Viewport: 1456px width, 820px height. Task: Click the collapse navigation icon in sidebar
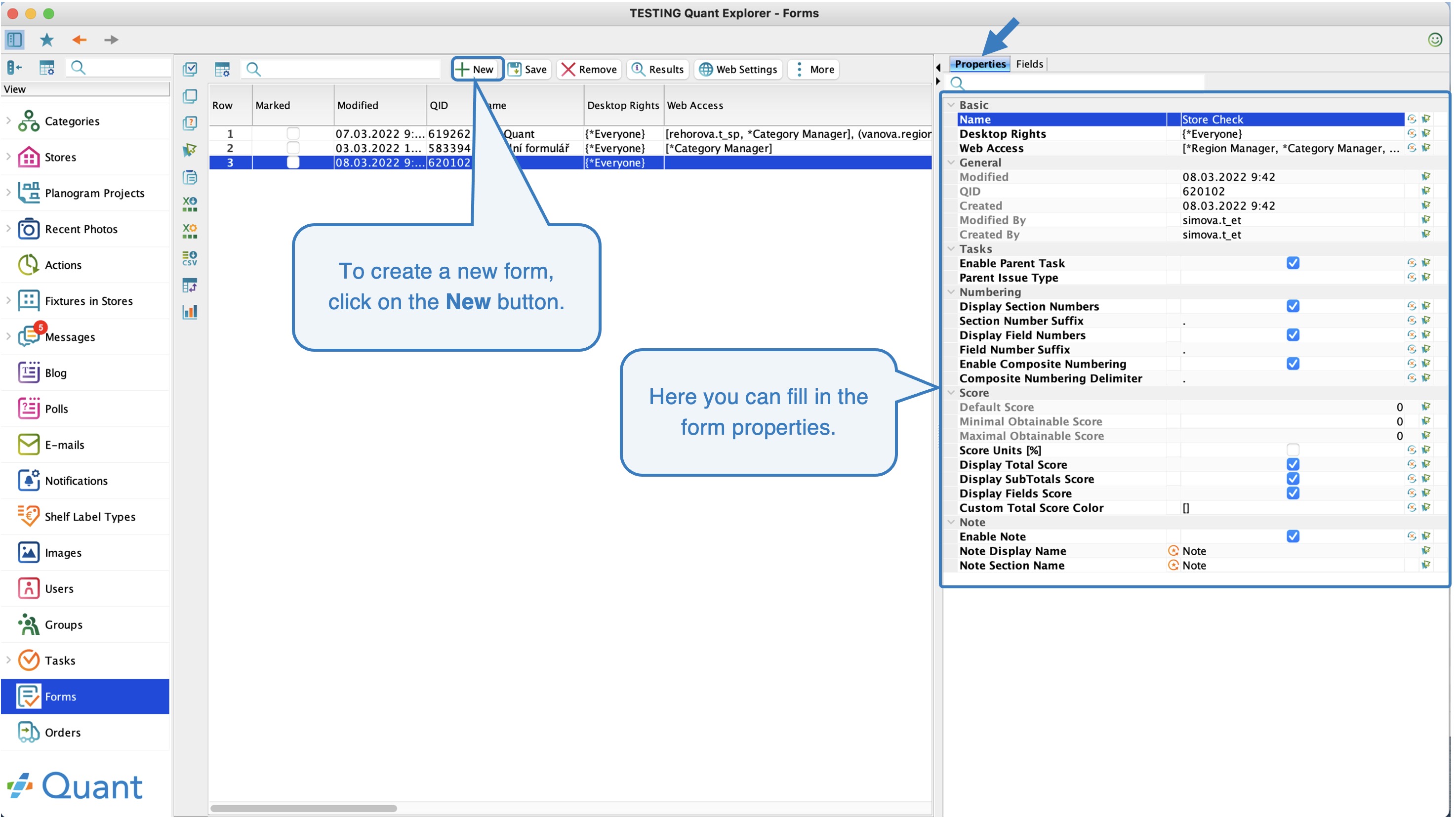pyautogui.click(x=14, y=68)
